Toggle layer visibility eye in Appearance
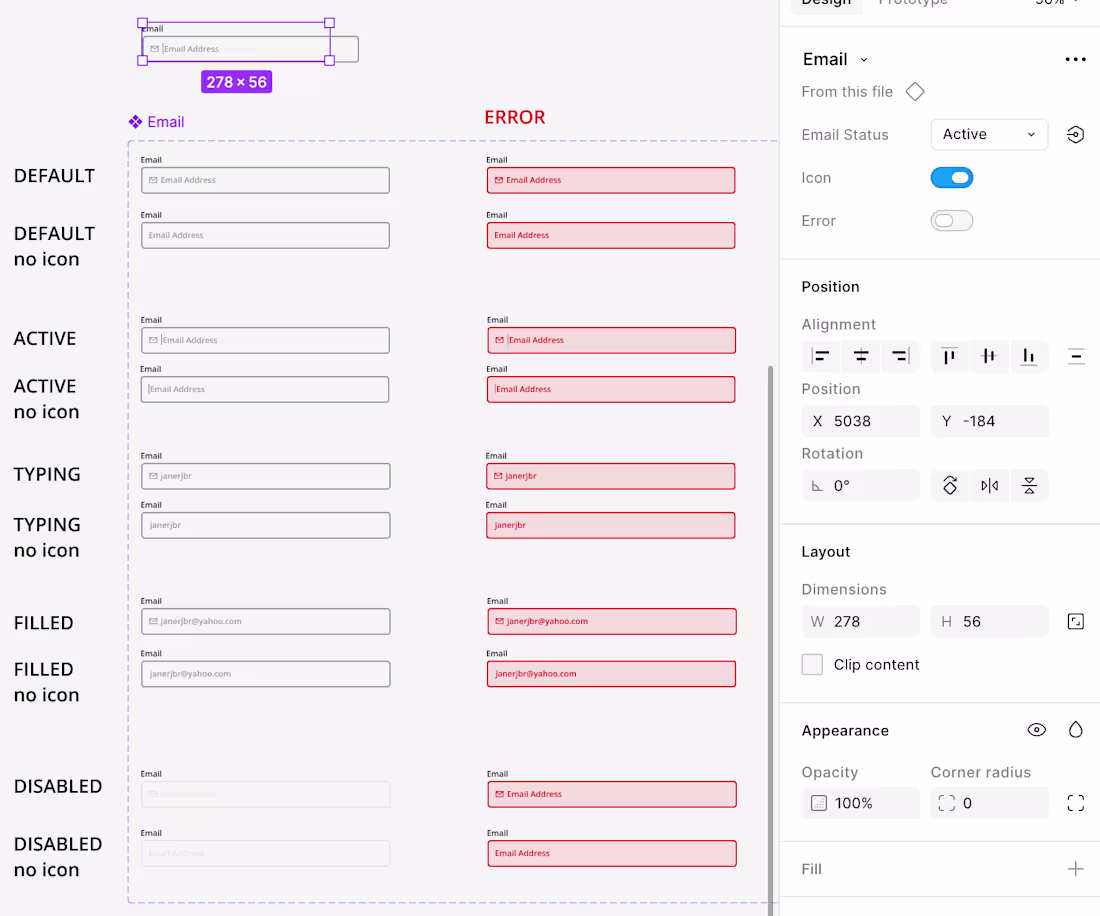 coord(1036,730)
